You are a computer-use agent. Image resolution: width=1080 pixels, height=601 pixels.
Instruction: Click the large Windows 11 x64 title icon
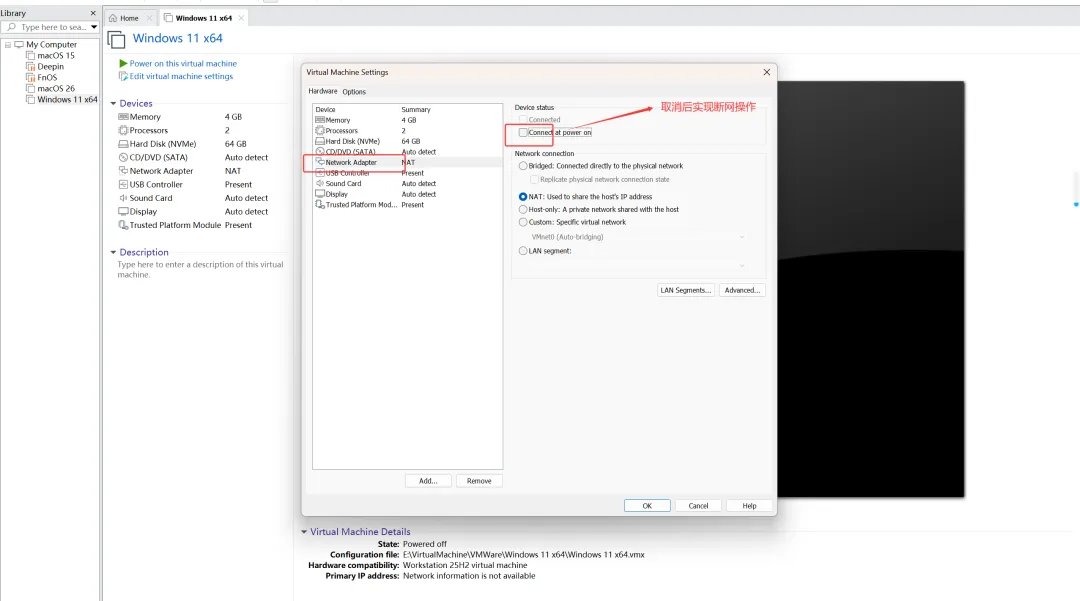(116, 40)
